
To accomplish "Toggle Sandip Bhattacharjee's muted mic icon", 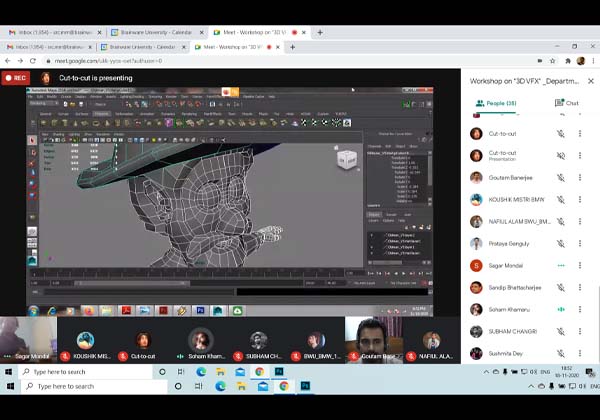I will tap(561, 288).
